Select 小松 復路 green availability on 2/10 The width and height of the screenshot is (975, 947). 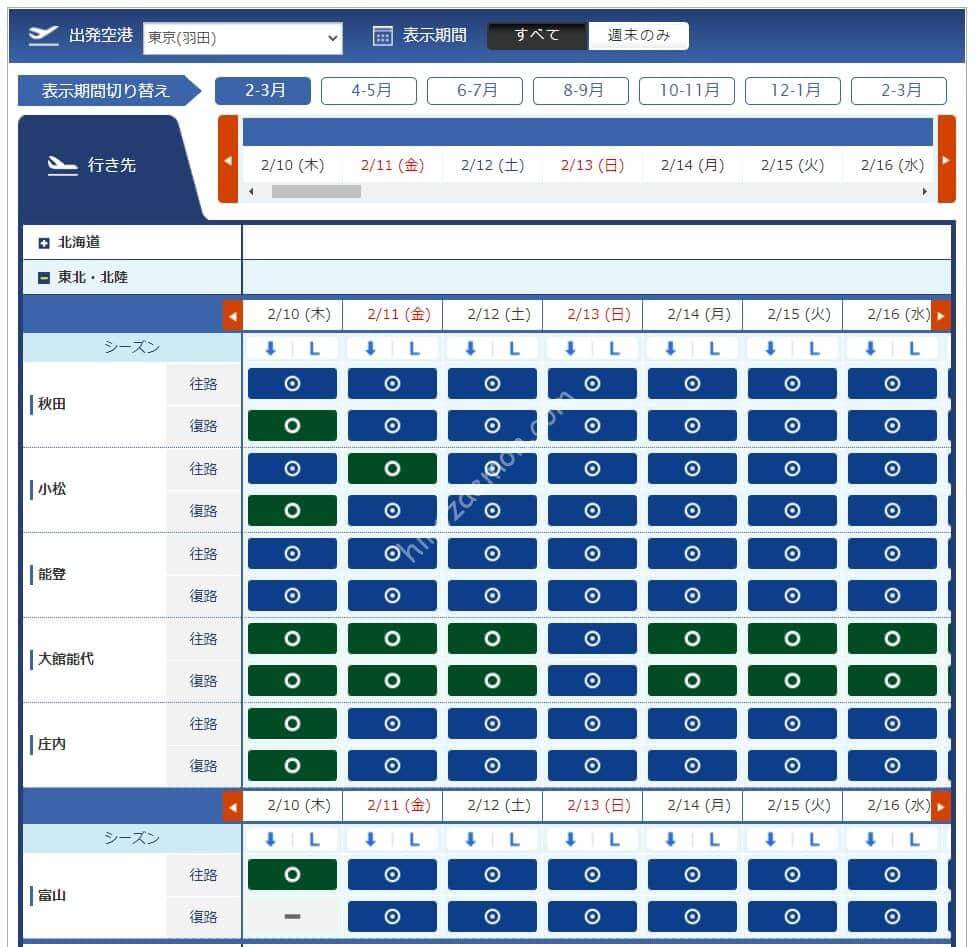click(x=292, y=511)
